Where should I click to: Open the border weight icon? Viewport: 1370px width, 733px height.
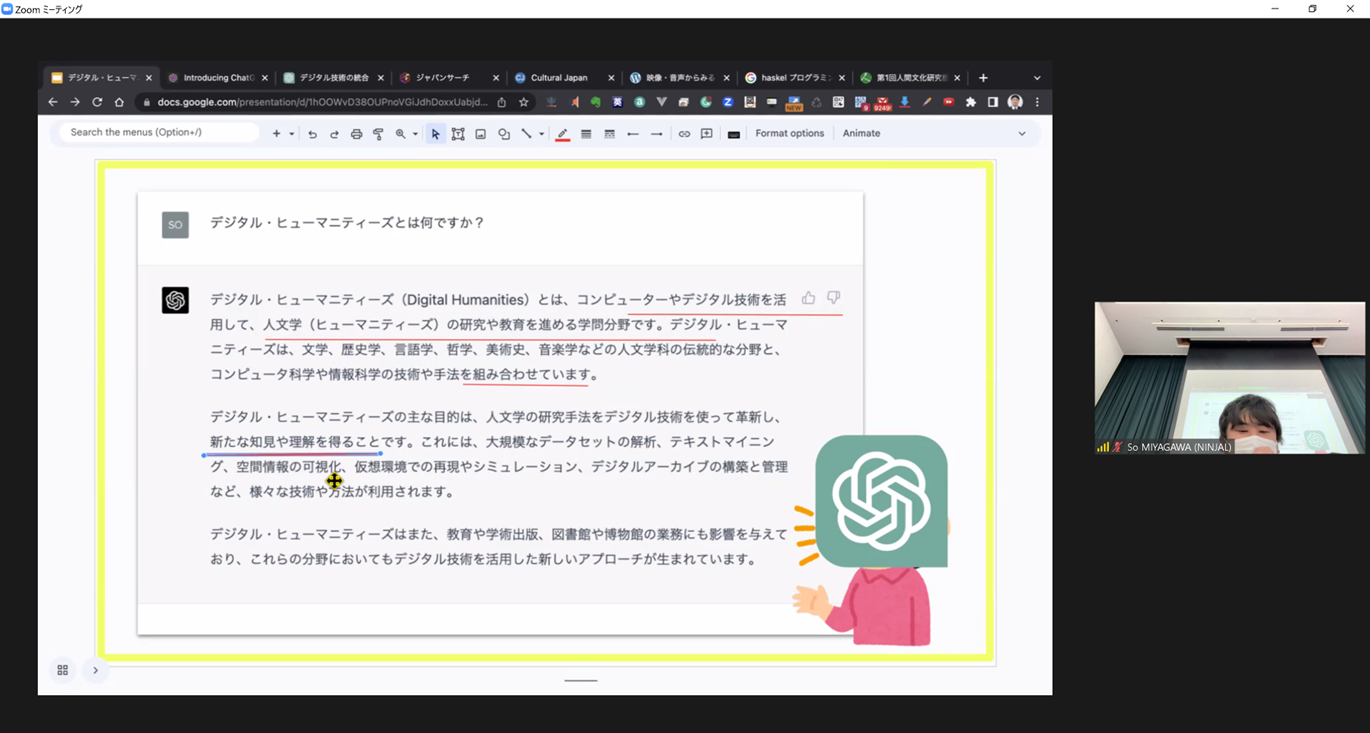[x=586, y=134]
